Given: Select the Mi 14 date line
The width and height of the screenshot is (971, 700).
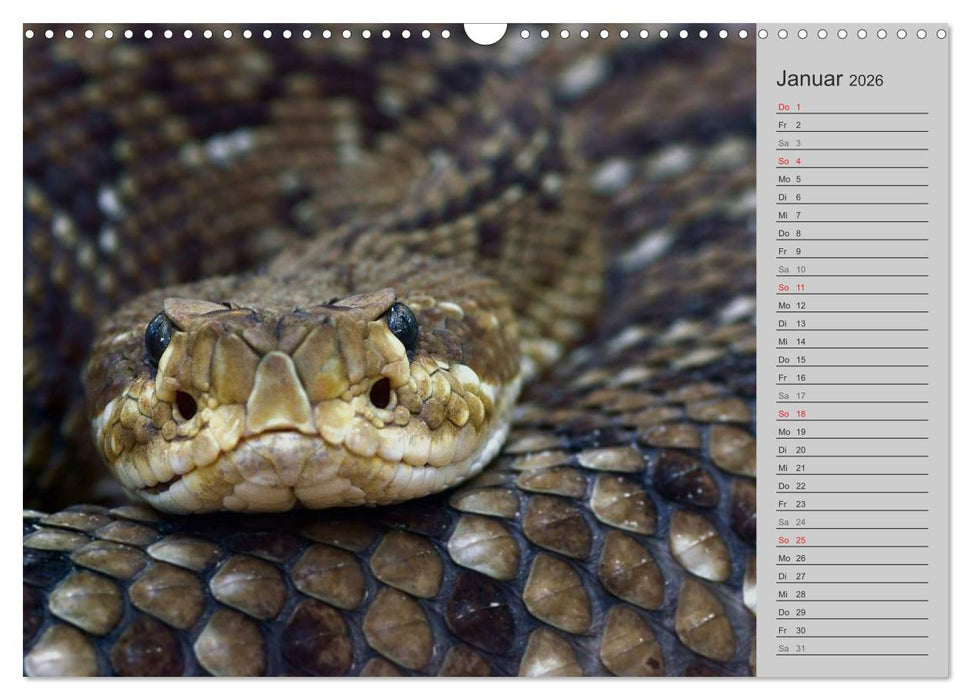Looking at the screenshot, I should 851,341.
